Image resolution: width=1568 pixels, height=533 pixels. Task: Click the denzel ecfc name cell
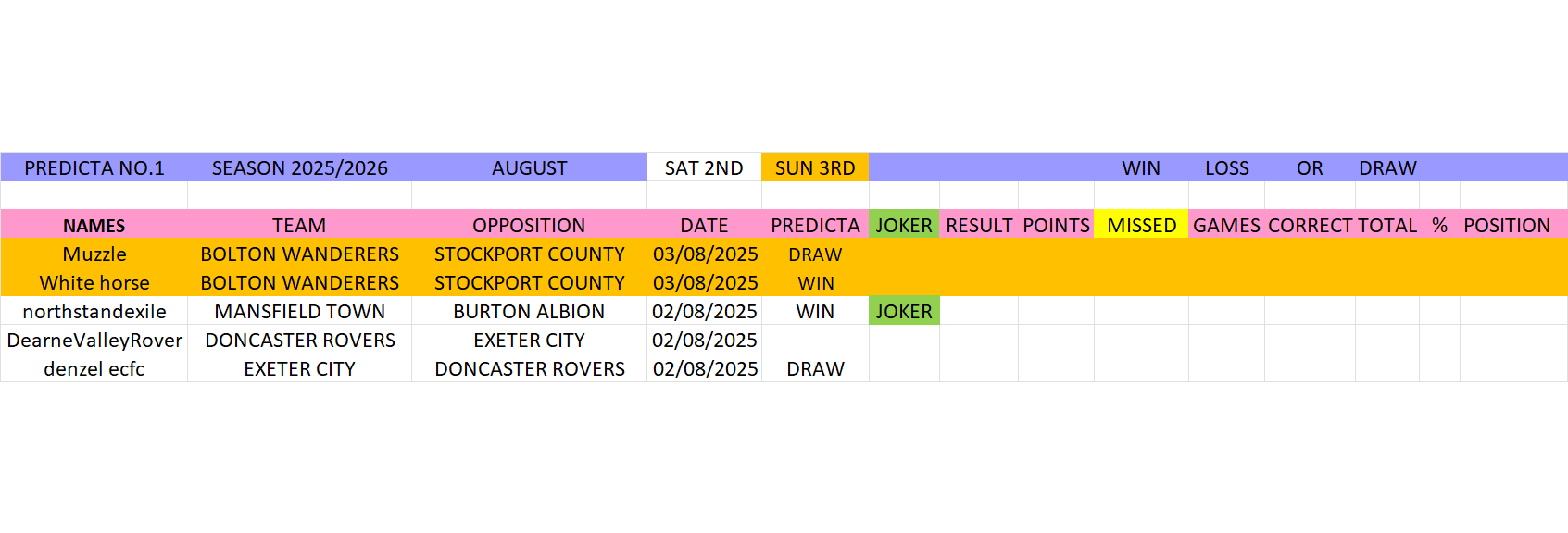pyautogui.click(x=94, y=368)
